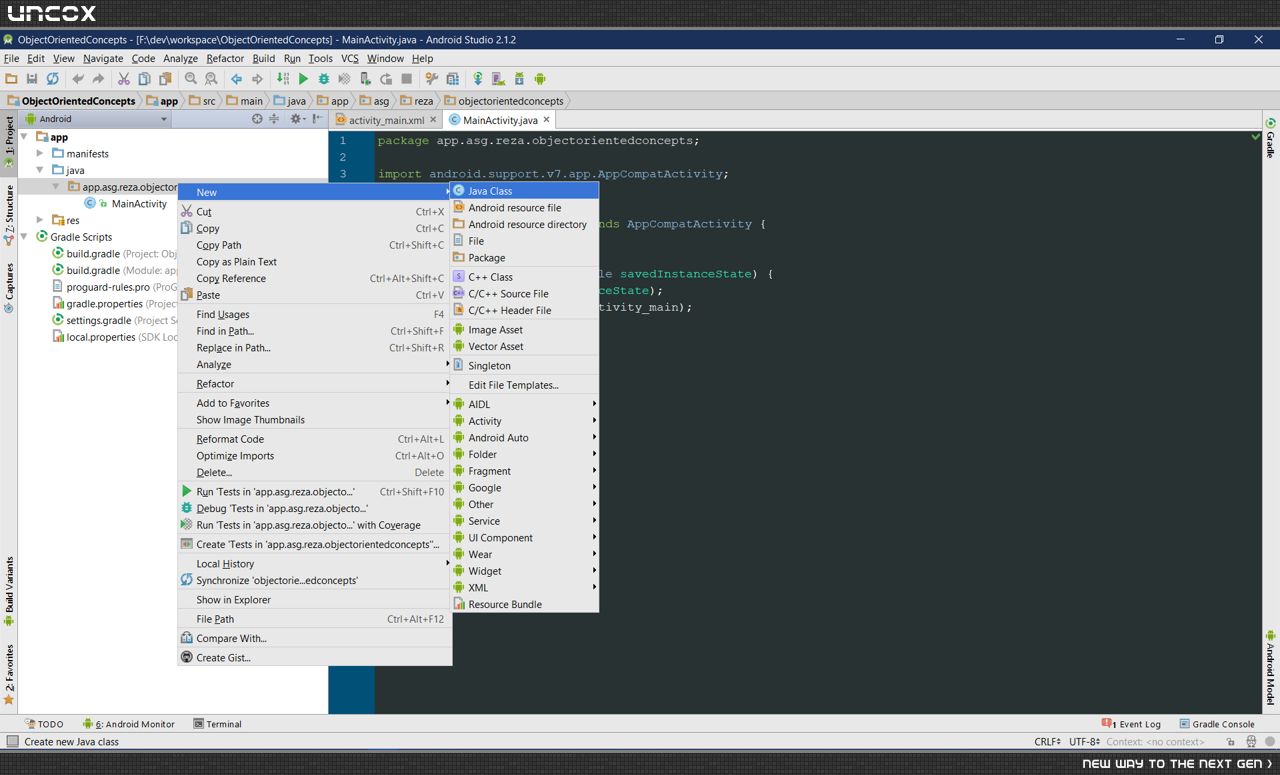Open the Gradle side panel tab

[1271, 138]
